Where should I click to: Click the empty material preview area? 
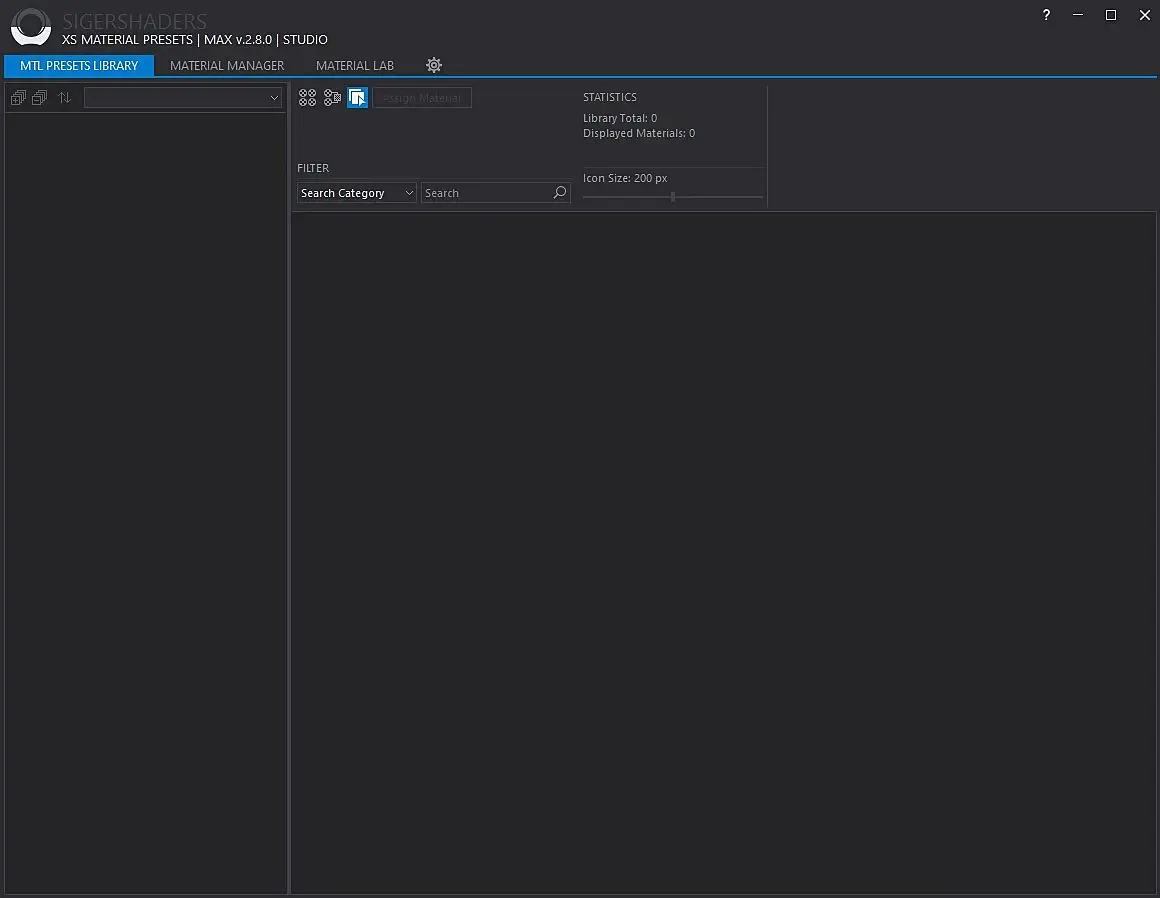(724, 550)
